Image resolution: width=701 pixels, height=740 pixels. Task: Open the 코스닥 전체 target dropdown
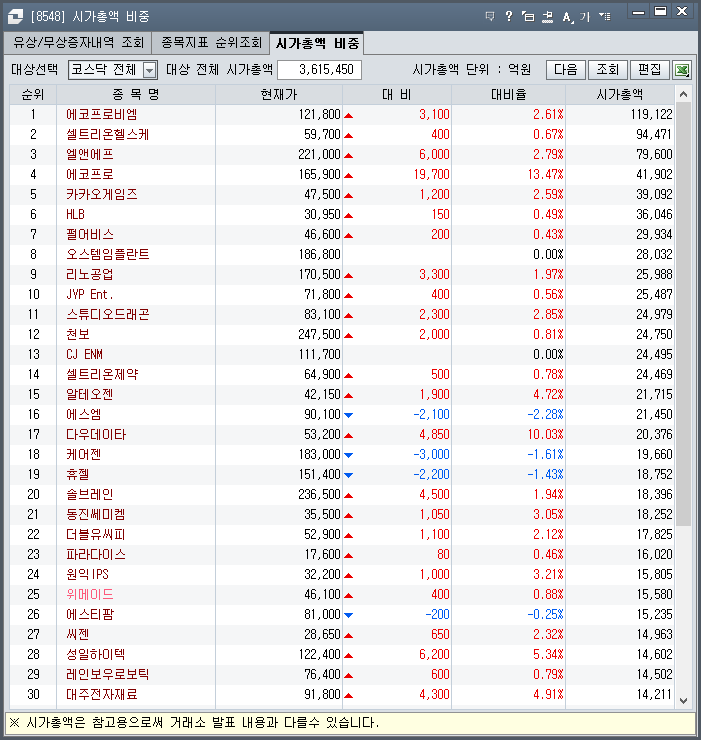pyautogui.click(x=113, y=70)
